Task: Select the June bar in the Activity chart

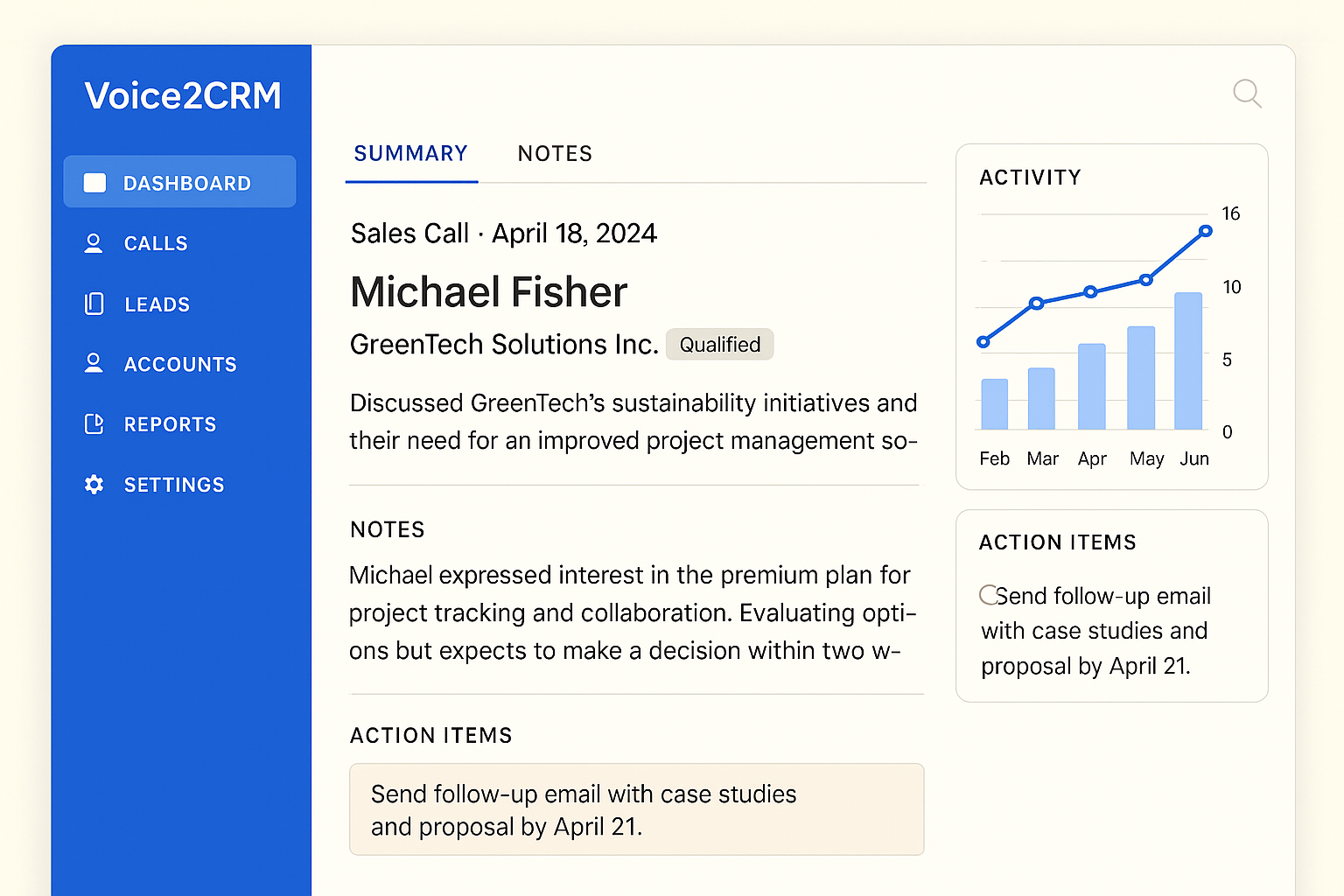Action: click(x=1187, y=360)
